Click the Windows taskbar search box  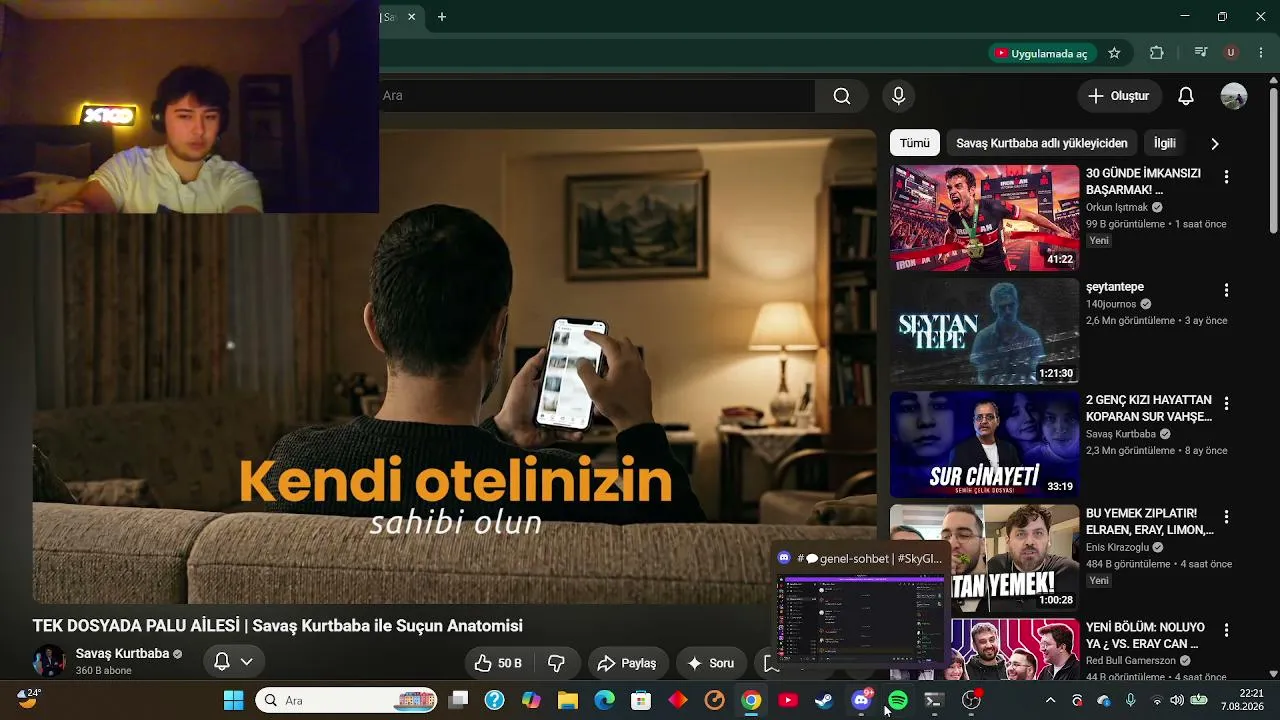[346, 701]
